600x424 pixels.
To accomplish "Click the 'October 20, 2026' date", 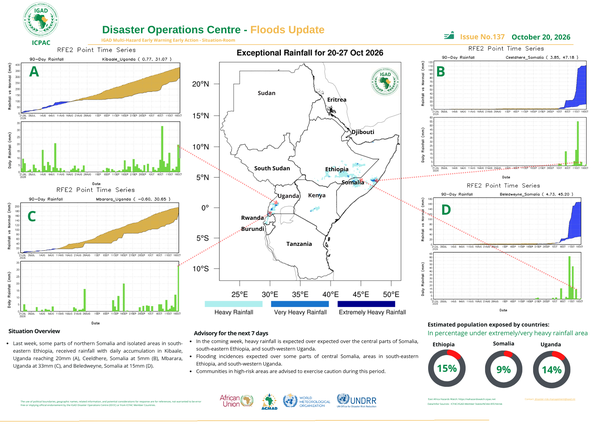I will point(541,37).
